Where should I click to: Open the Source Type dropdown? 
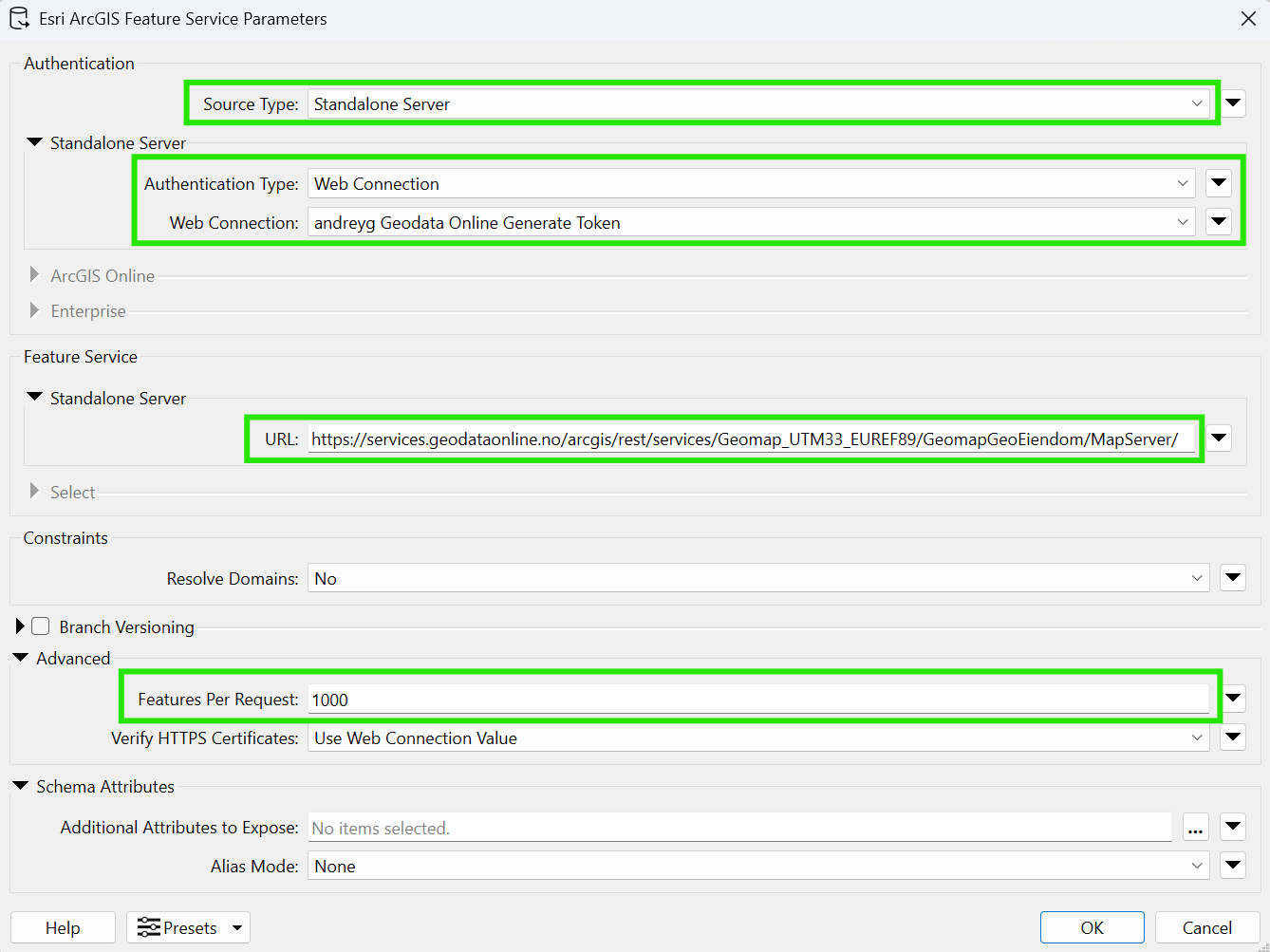(x=758, y=103)
